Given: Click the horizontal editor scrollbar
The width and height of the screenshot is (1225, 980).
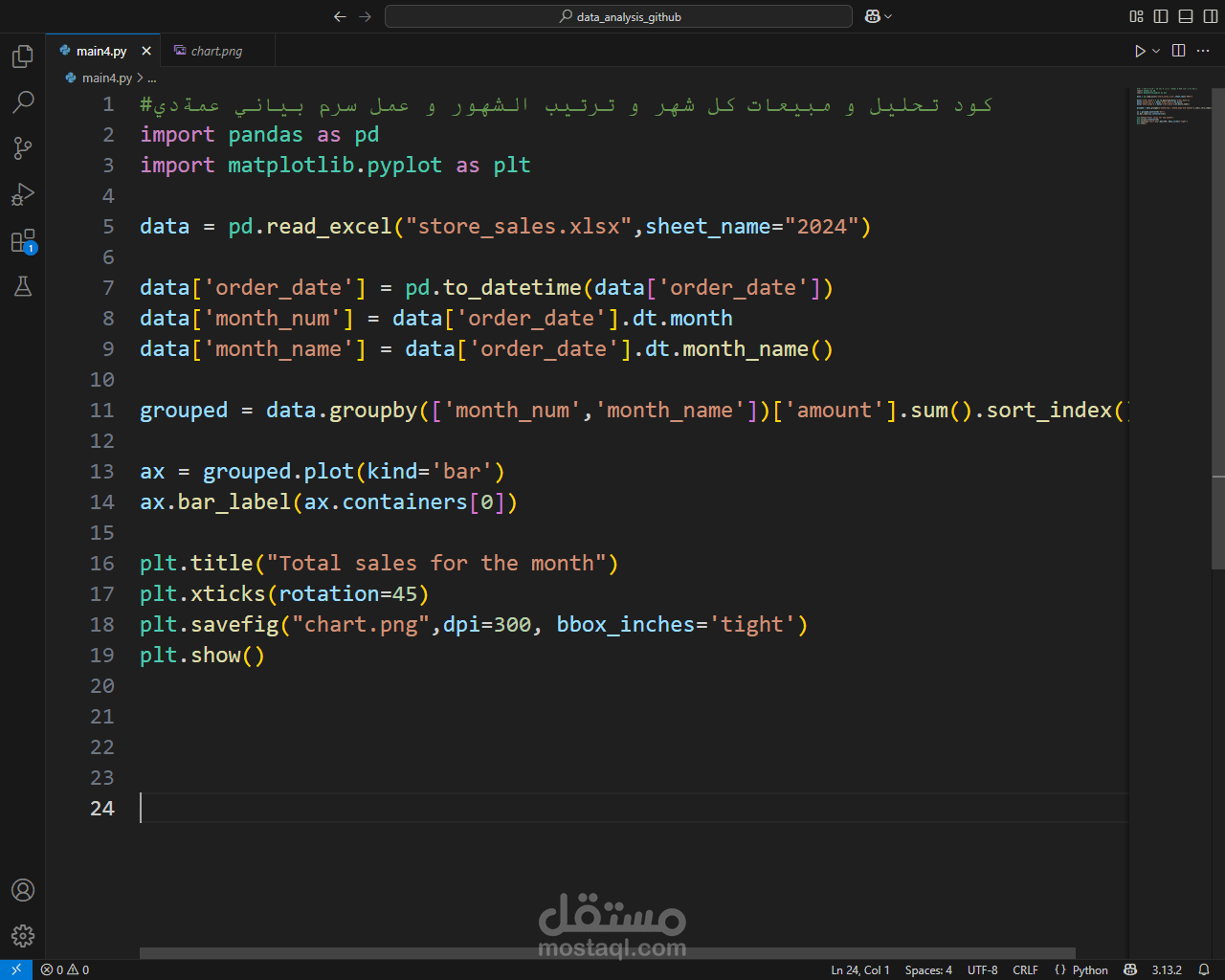Looking at the screenshot, I should 608,953.
